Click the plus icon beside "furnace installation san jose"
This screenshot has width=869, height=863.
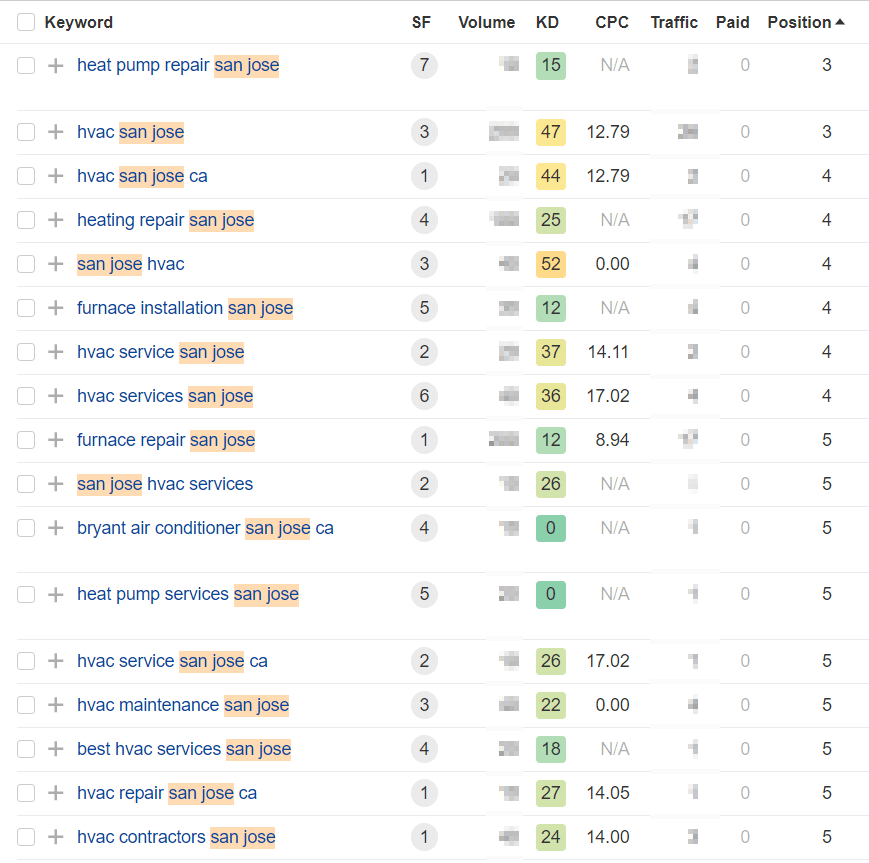56,308
